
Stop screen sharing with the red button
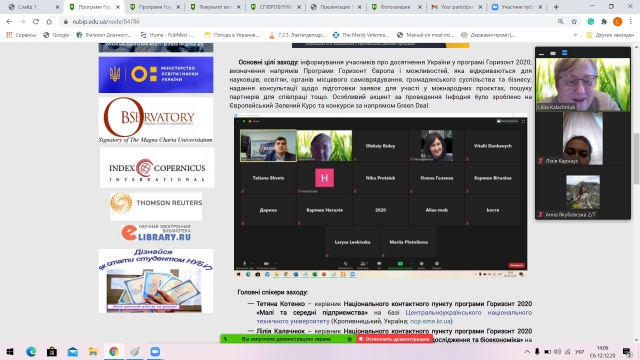[394, 339]
